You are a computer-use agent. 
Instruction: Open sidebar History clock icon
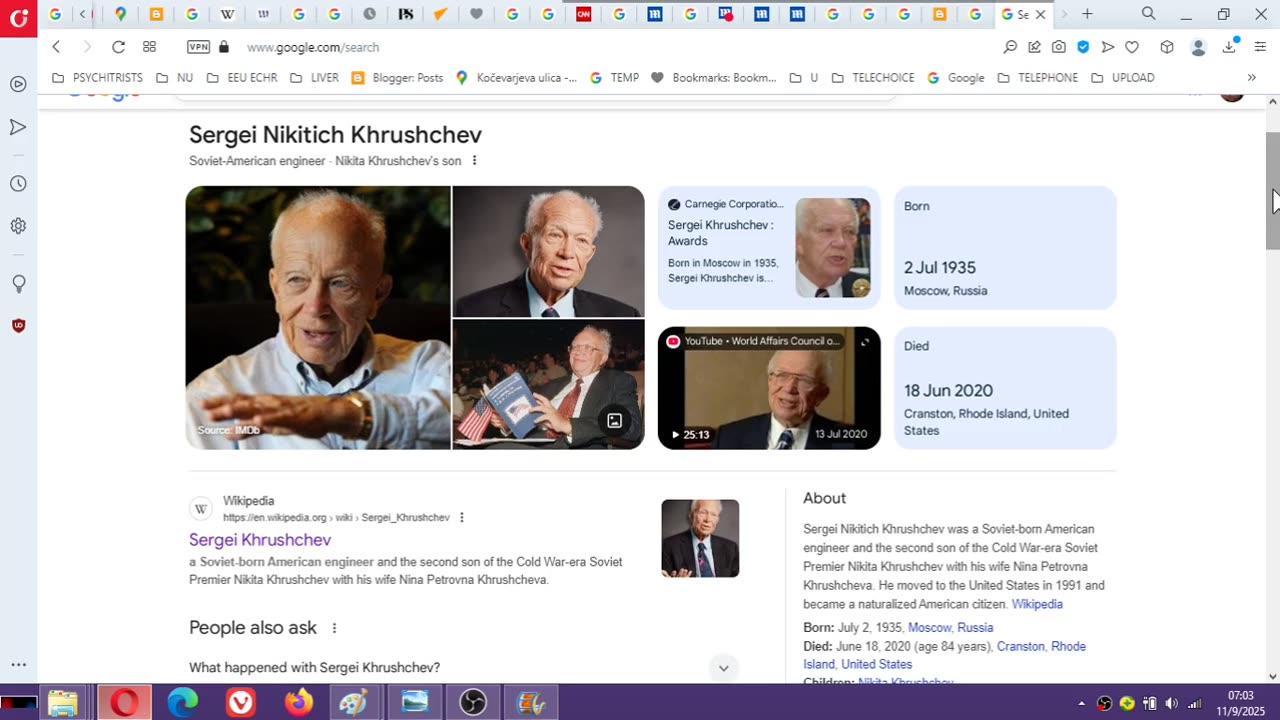(18, 184)
